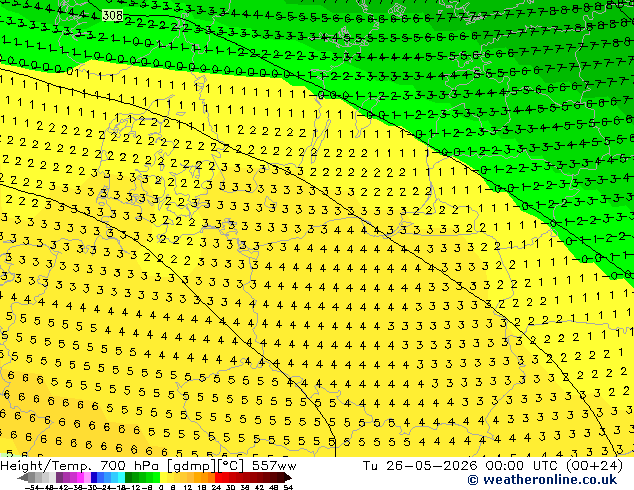This screenshot has height=490, width=634.
Task: Open the weatheronline.co.uk copyright link
Action: coord(542,480)
